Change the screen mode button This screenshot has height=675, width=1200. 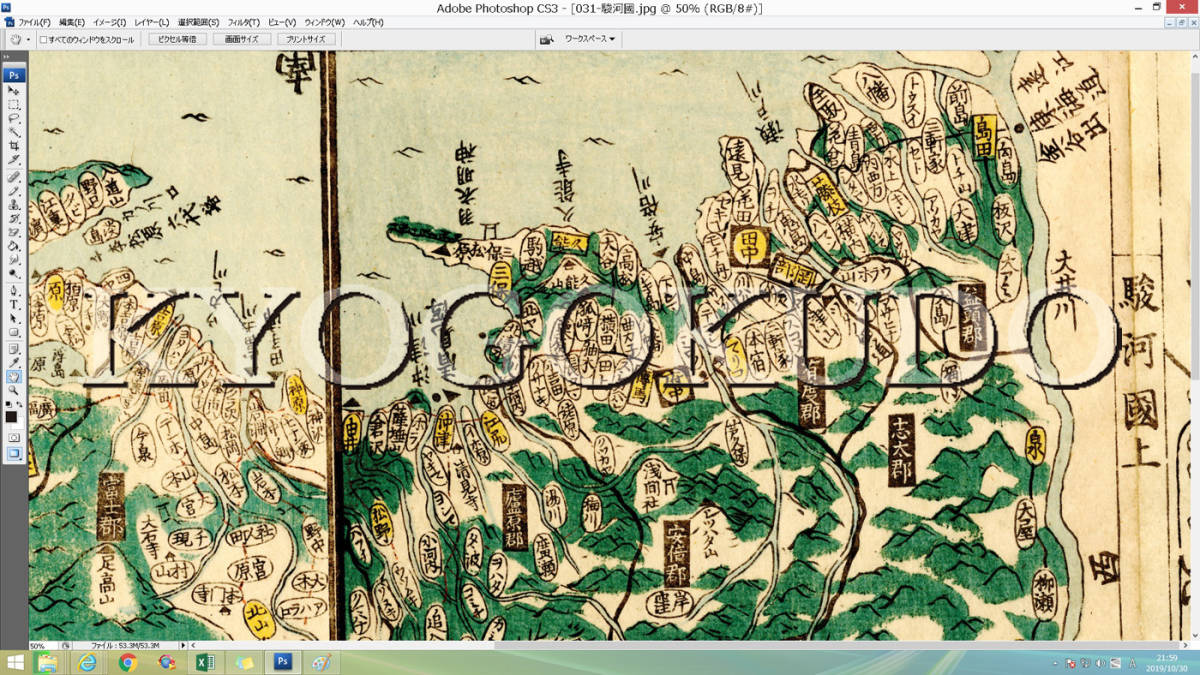click(14, 453)
